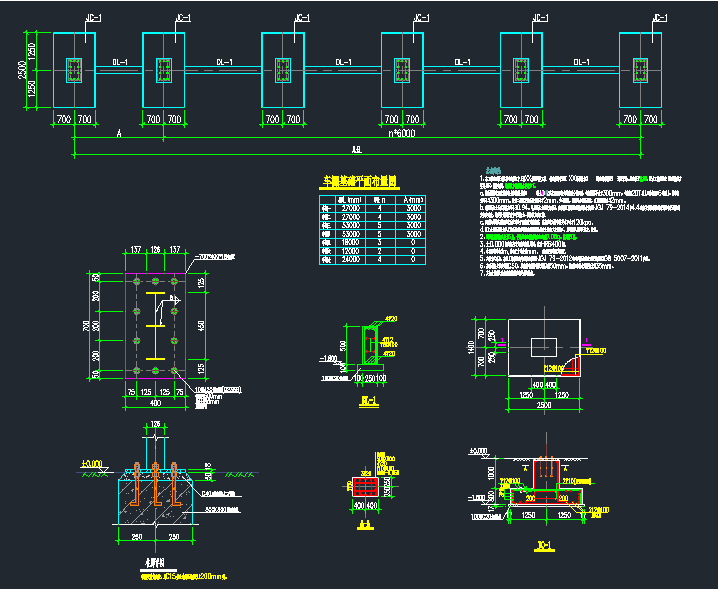Click the yellow table title text
Screen dimensions: 718x589
(x=358, y=183)
